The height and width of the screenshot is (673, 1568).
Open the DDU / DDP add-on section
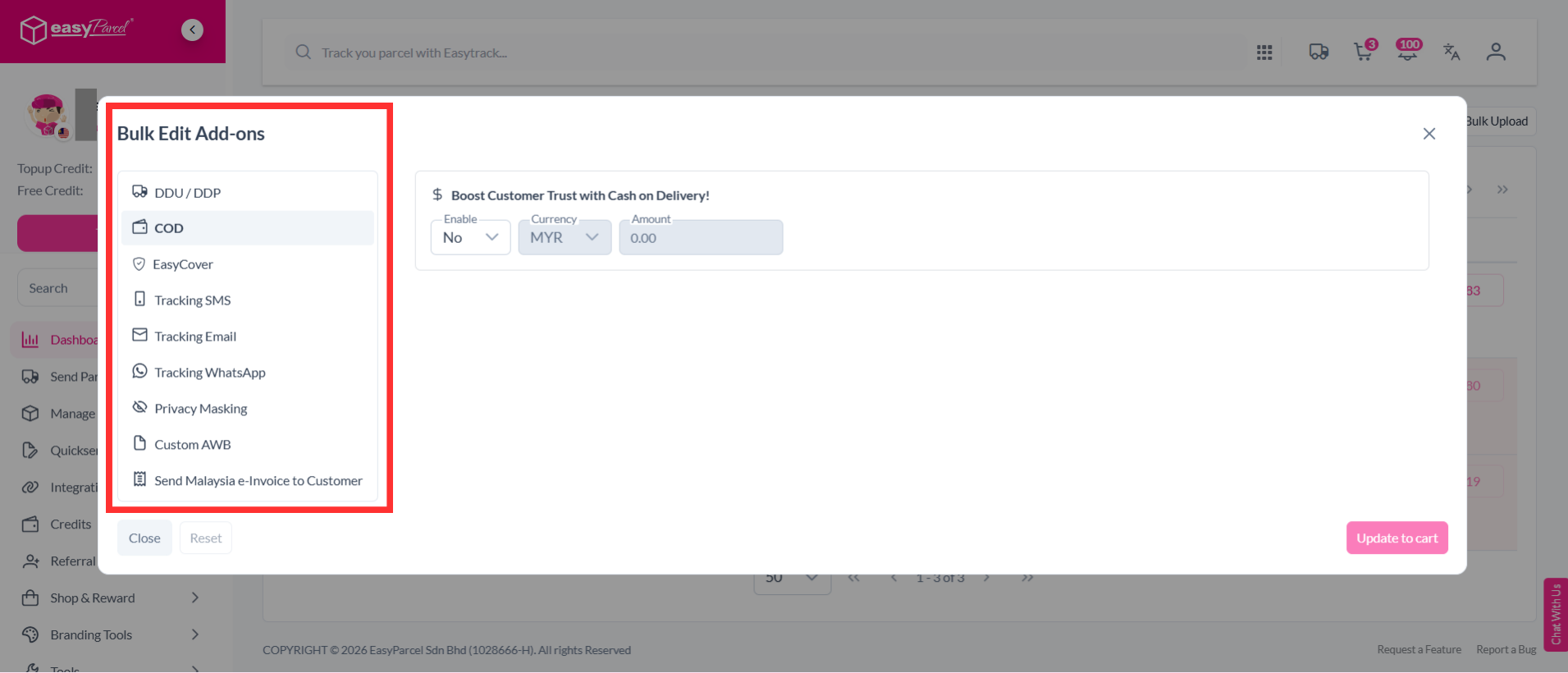[x=248, y=192]
